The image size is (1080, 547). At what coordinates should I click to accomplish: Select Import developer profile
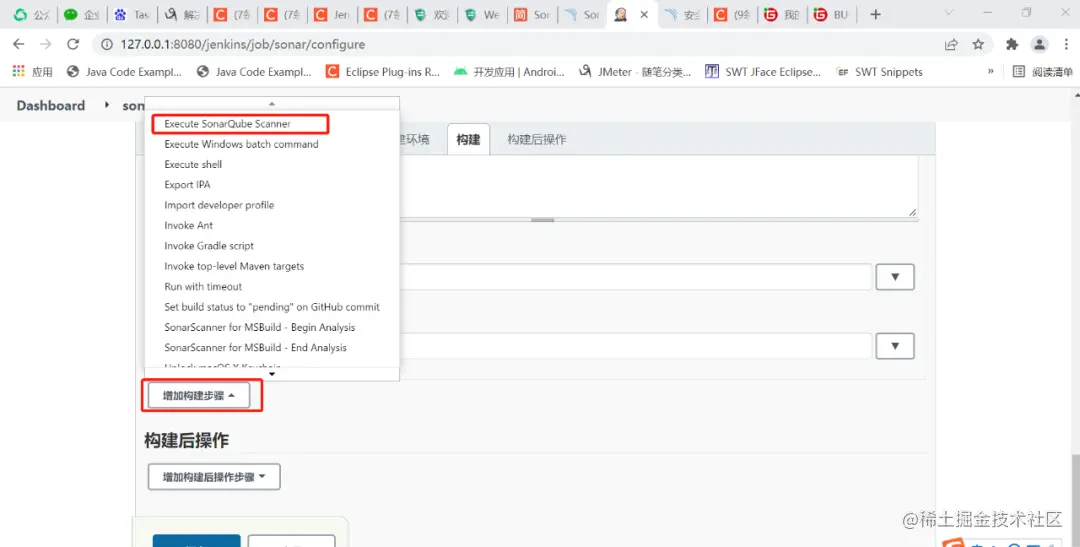pos(219,205)
